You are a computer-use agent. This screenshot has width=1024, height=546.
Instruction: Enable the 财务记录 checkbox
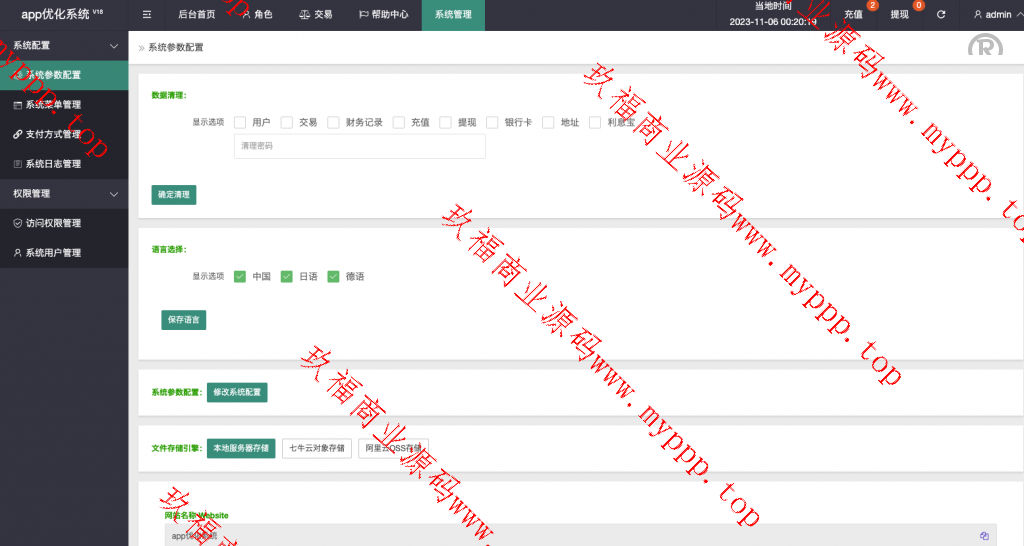[334, 123]
